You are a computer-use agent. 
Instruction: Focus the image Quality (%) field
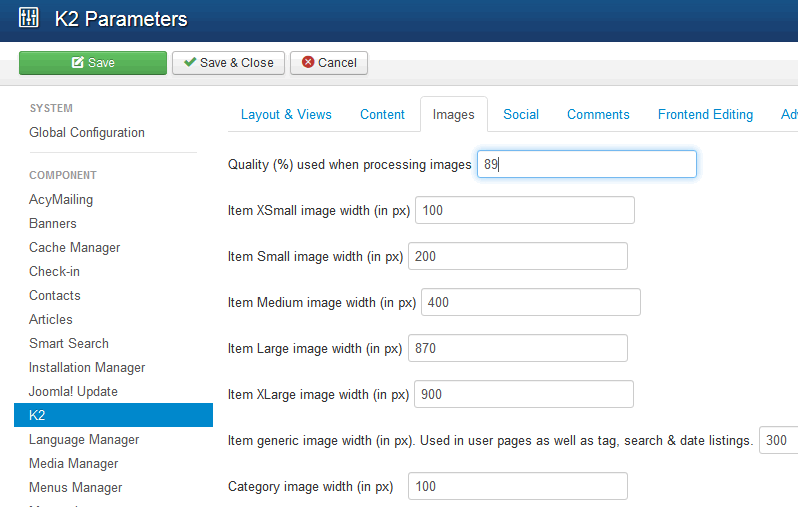(x=587, y=164)
